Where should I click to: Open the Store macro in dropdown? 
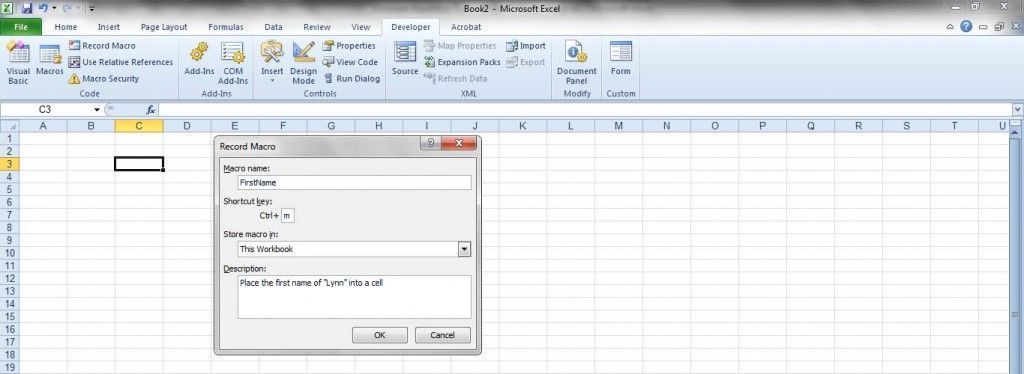[x=464, y=249]
